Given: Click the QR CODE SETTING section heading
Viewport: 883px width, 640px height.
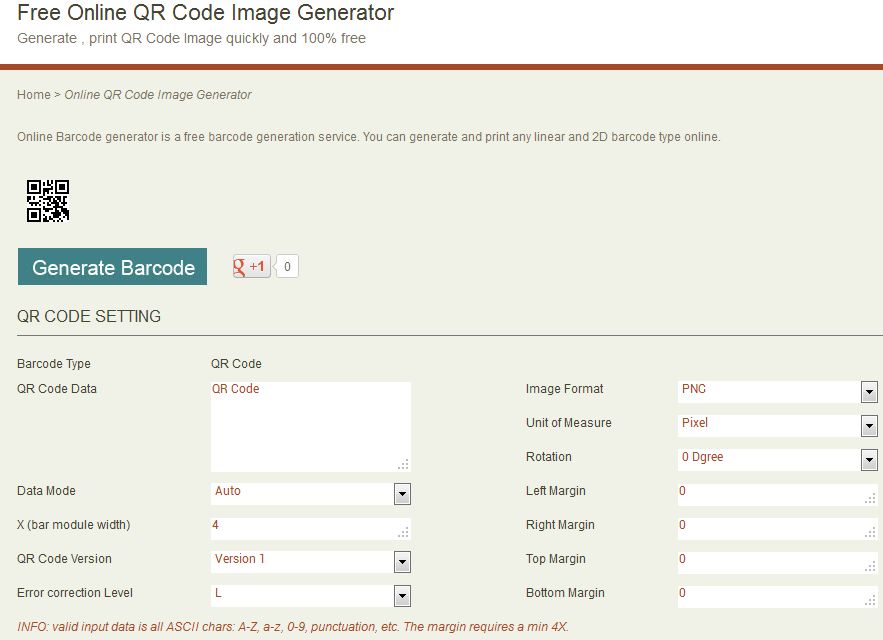Looking at the screenshot, I should click(87, 316).
